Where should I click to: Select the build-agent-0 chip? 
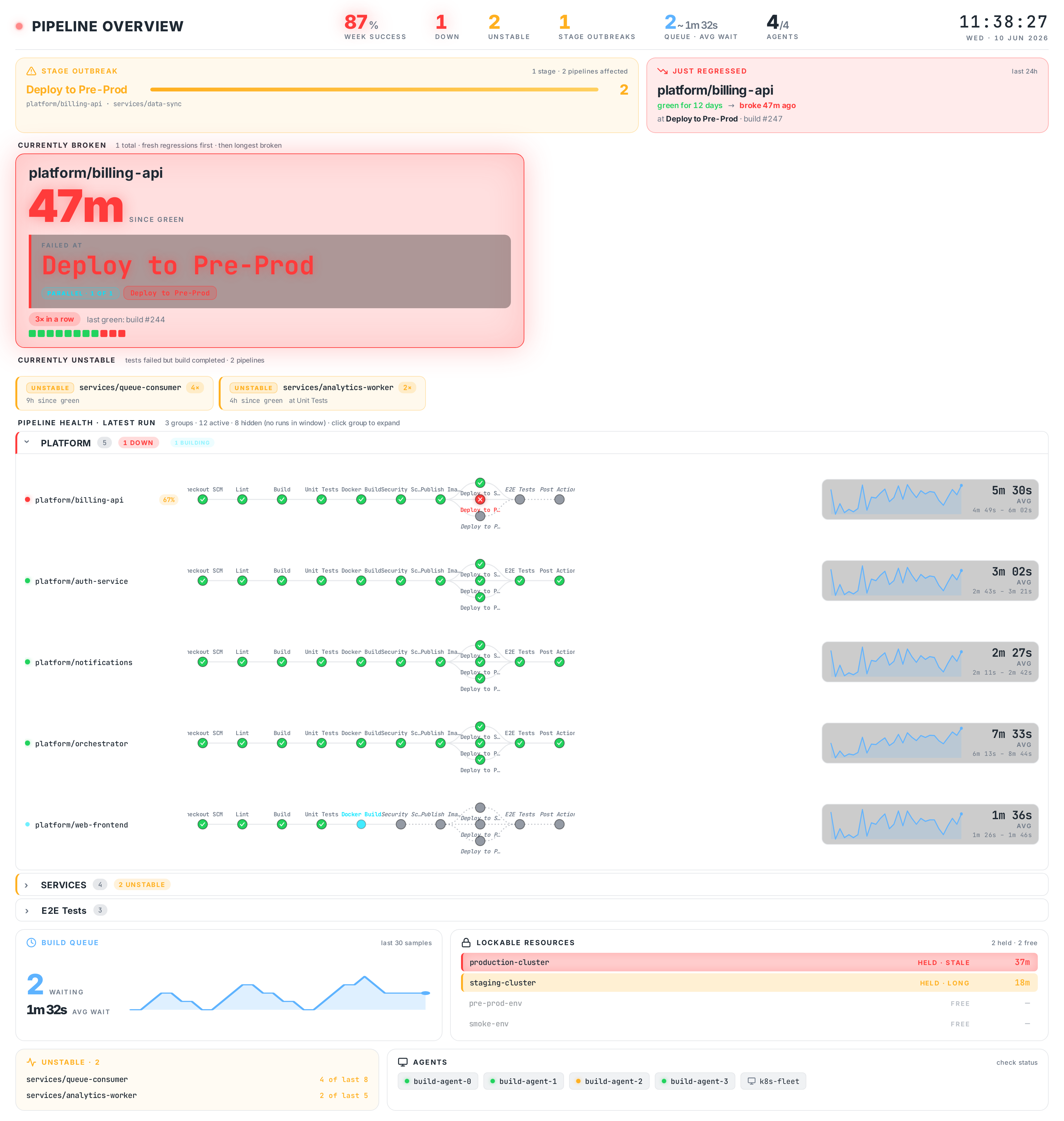coord(438,1081)
